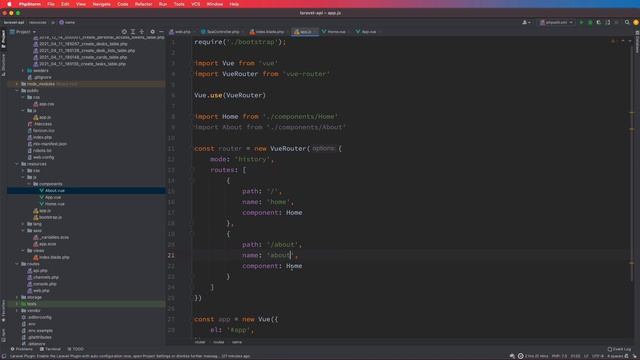Open Project panel gear options
Screen dimensions: 640x360
click(152, 31)
